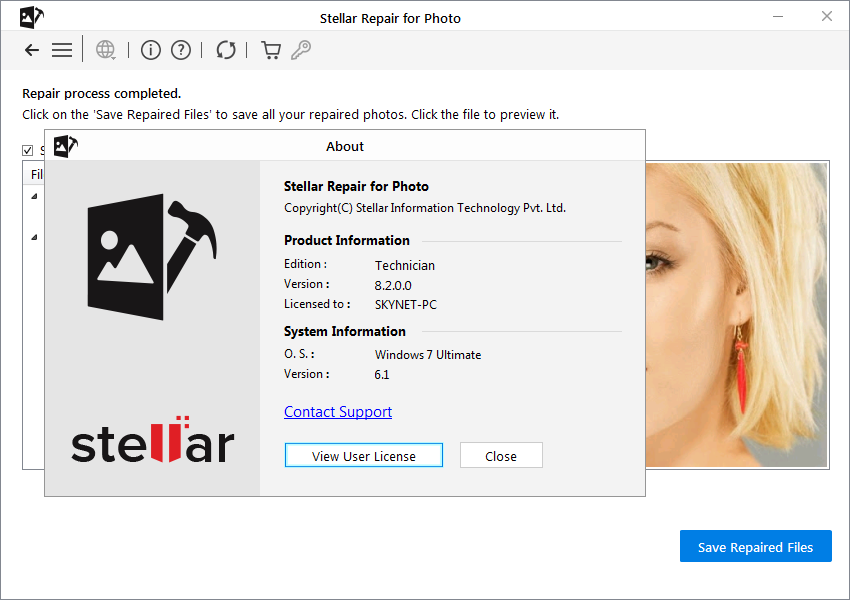
Task: Click the Activation key icon
Action: pyautogui.click(x=301, y=50)
